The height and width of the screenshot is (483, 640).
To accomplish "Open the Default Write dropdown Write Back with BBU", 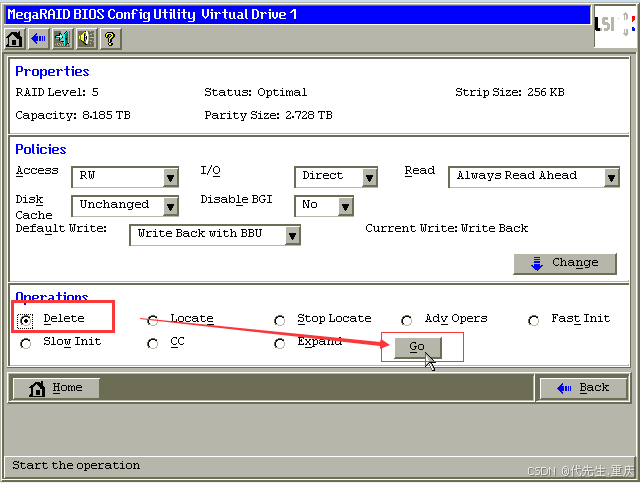I will [215, 235].
